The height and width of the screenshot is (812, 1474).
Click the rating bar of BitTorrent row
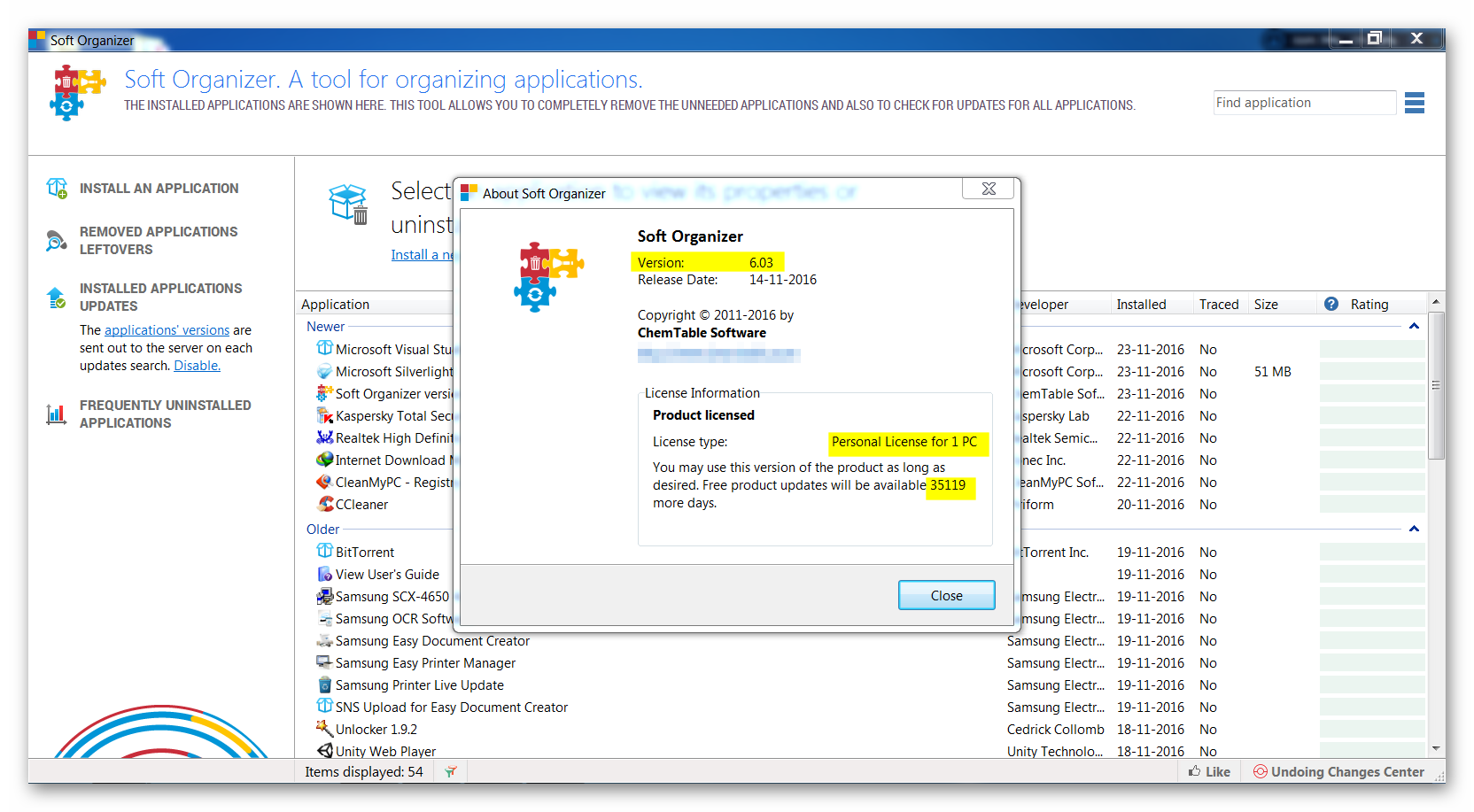click(1372, 552)
